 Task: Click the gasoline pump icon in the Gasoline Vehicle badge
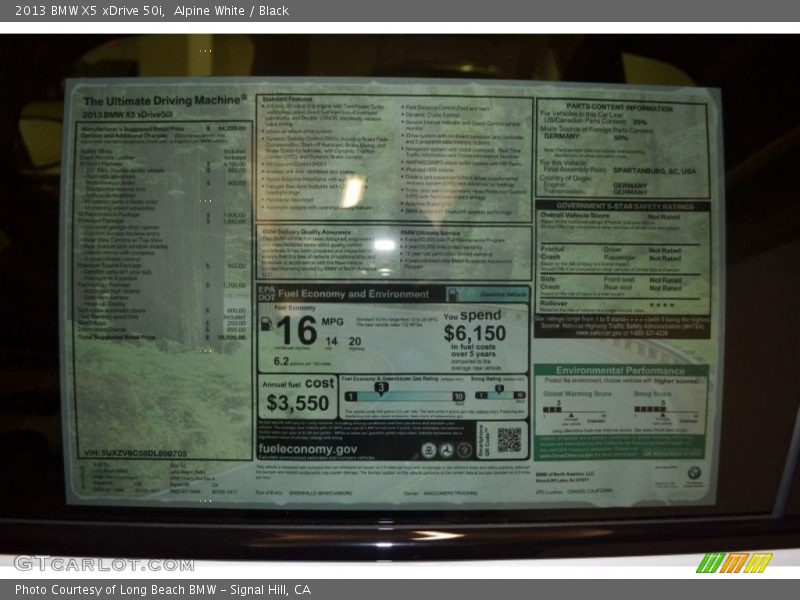tap(453, 294)
